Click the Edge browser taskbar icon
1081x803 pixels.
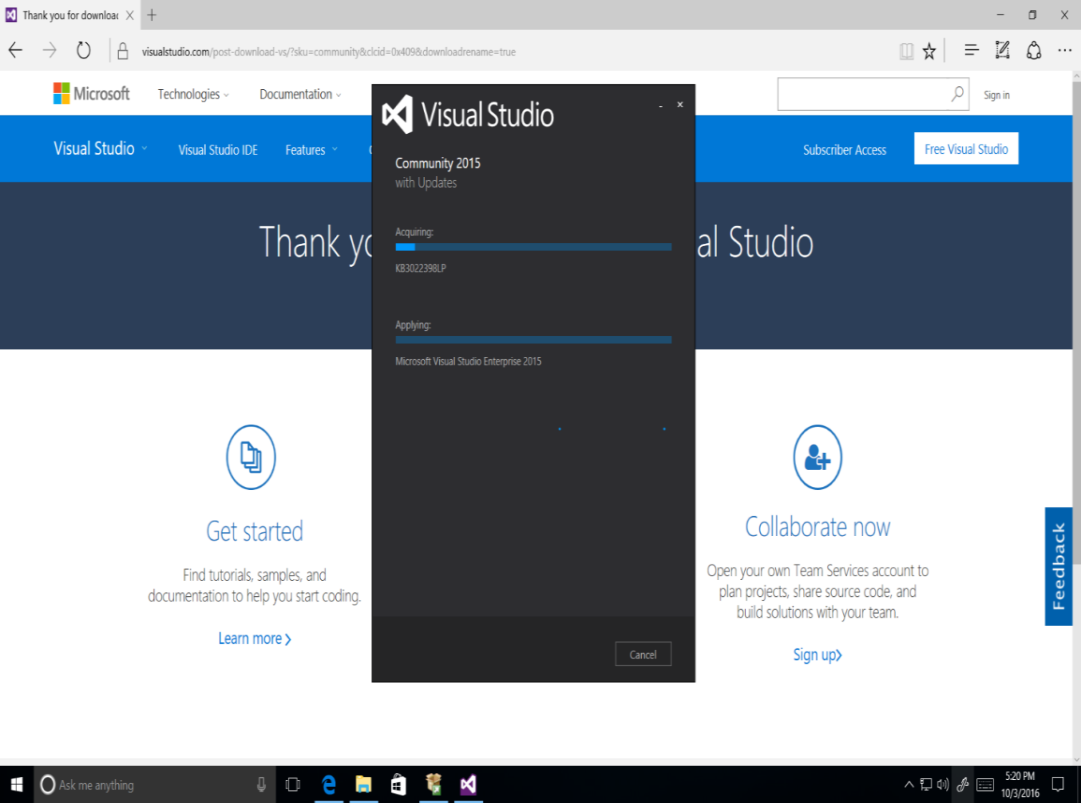(x=329, y=784)
